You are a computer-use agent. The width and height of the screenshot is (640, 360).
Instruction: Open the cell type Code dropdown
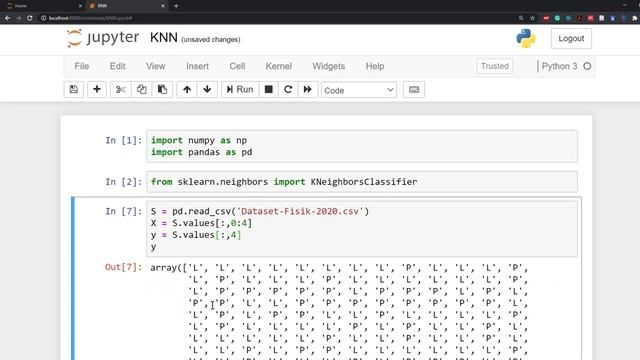(x=359, y=90)
